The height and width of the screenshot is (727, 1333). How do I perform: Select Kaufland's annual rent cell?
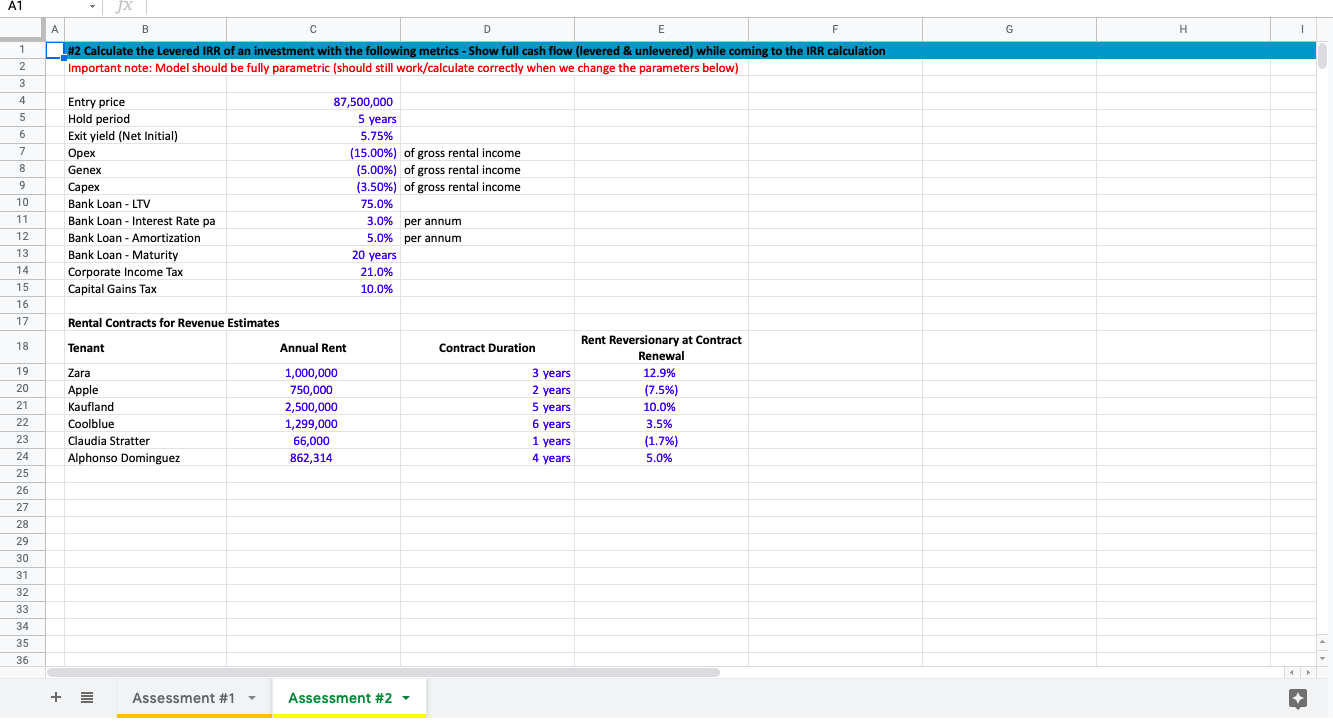pos(312,406)
